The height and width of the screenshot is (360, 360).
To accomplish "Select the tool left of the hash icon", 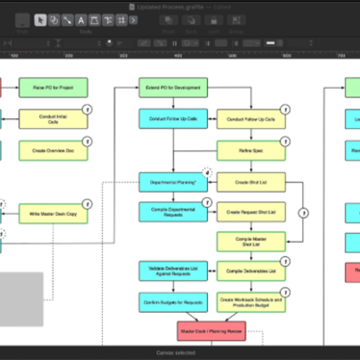I will pyautogui.click(x=108, y=20).
